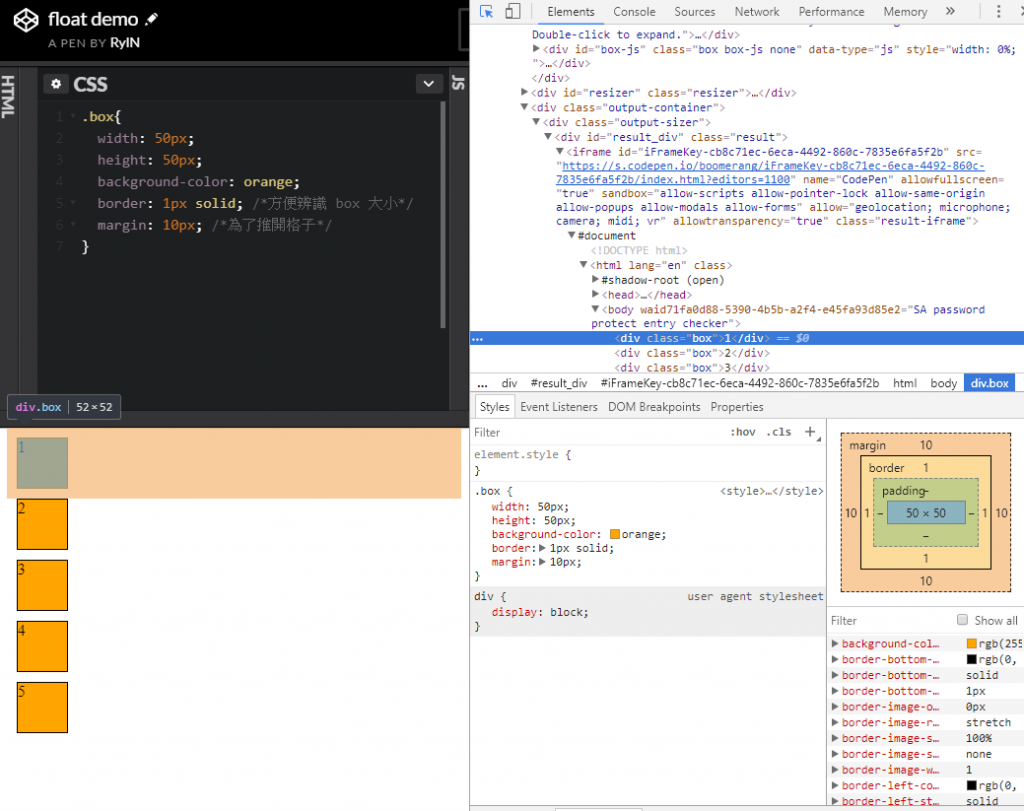Click the pencil edit-title icon beside float demo
Image resolution: width=1024 pixels, height=811 pixels.
coord(152,19)
